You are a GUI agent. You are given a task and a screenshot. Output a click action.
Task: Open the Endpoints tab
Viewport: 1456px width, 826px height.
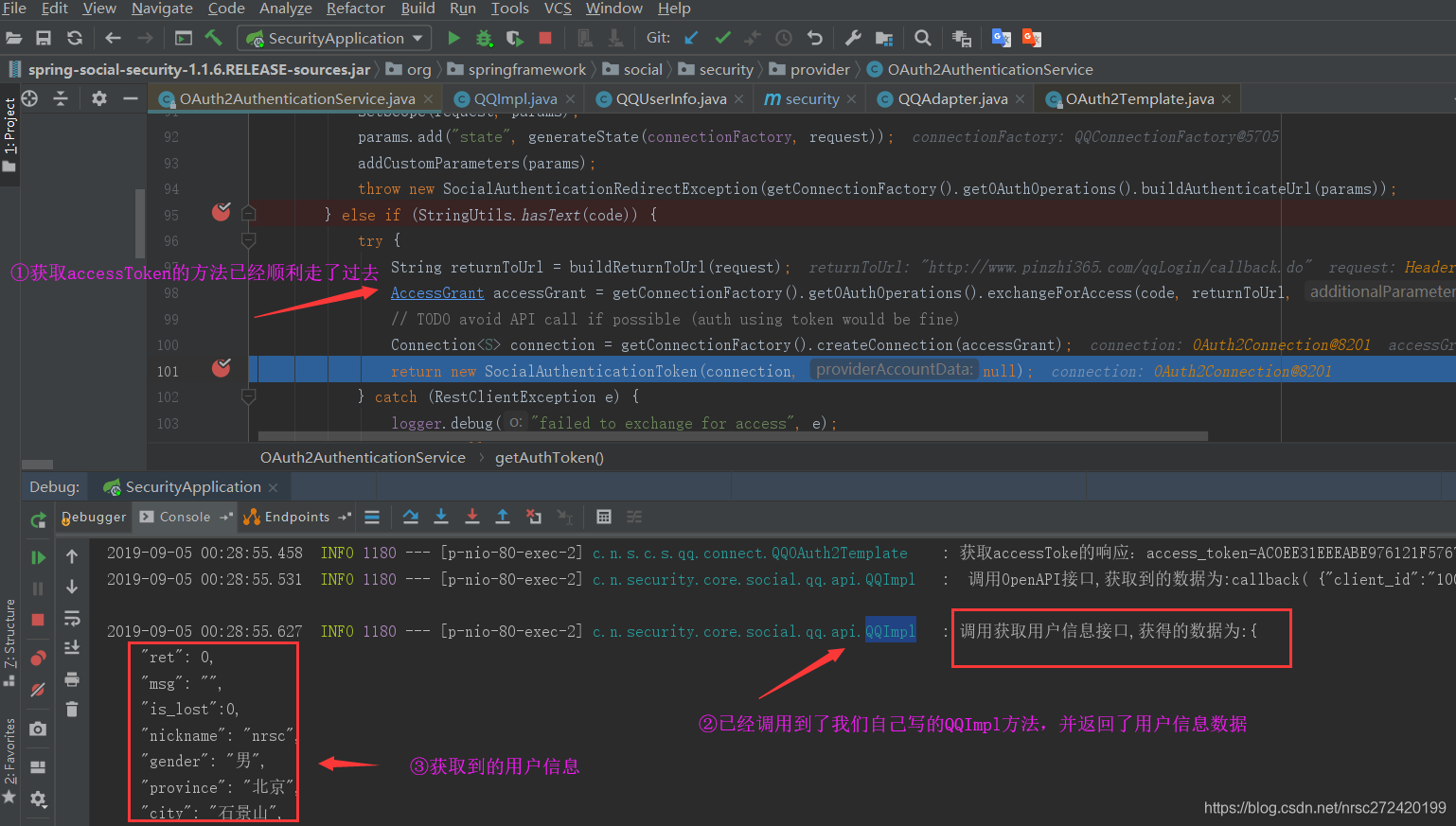pyautogui.click(x=296, y=517)
